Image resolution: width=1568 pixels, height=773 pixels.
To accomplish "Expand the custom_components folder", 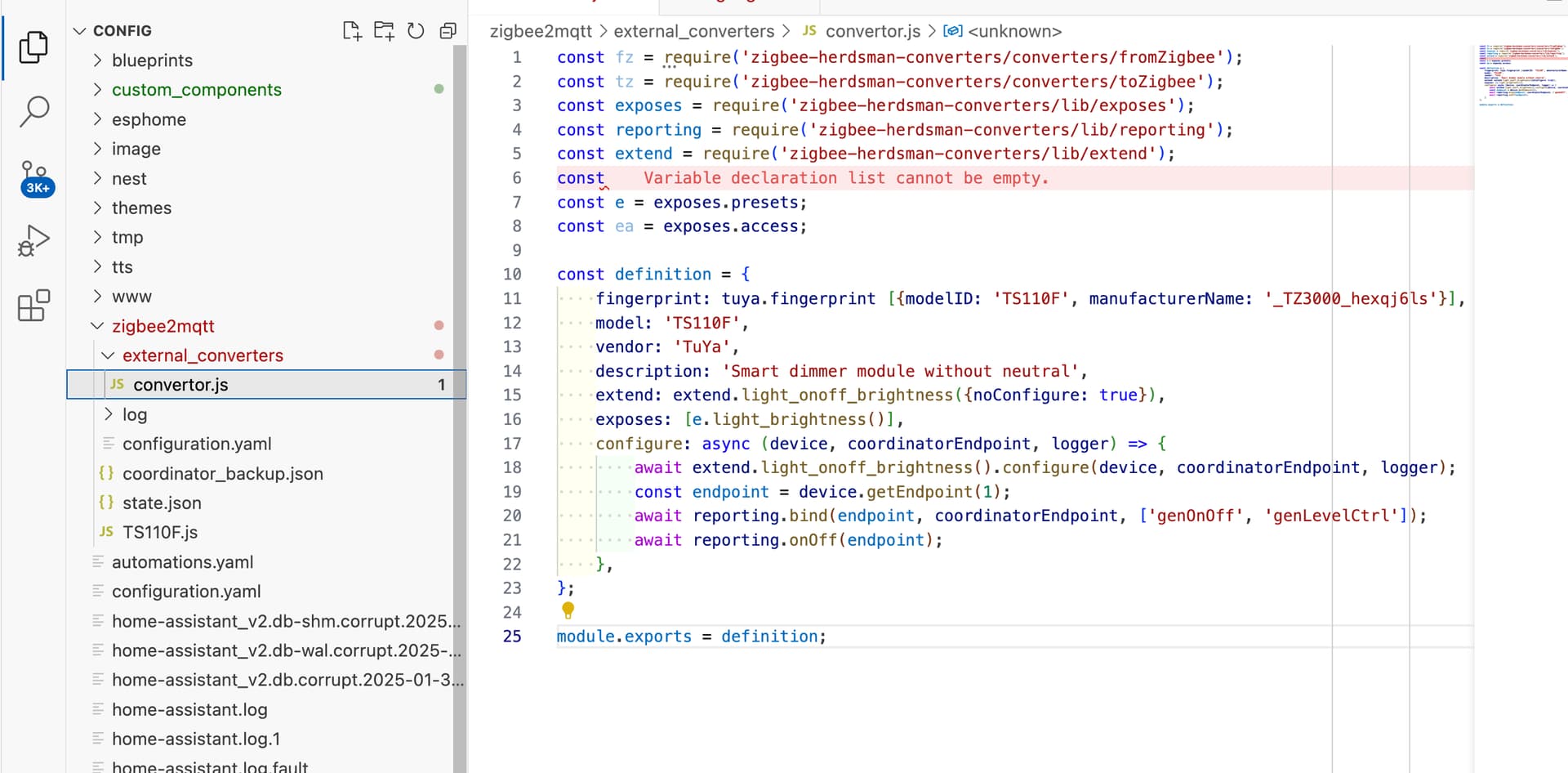I will tap(196, 90).
